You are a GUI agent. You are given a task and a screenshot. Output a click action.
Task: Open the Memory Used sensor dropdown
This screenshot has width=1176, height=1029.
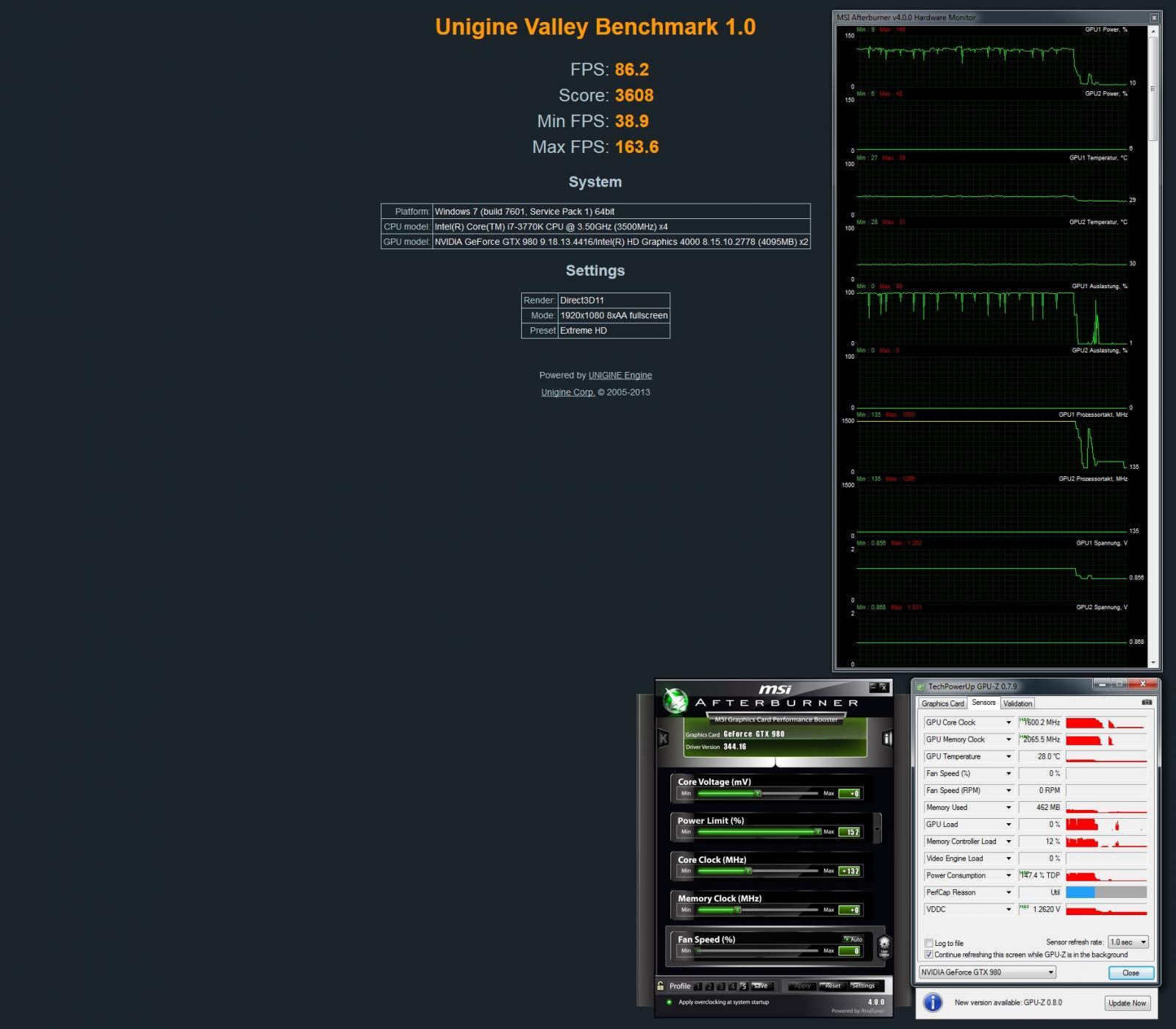coord(1008,807)
